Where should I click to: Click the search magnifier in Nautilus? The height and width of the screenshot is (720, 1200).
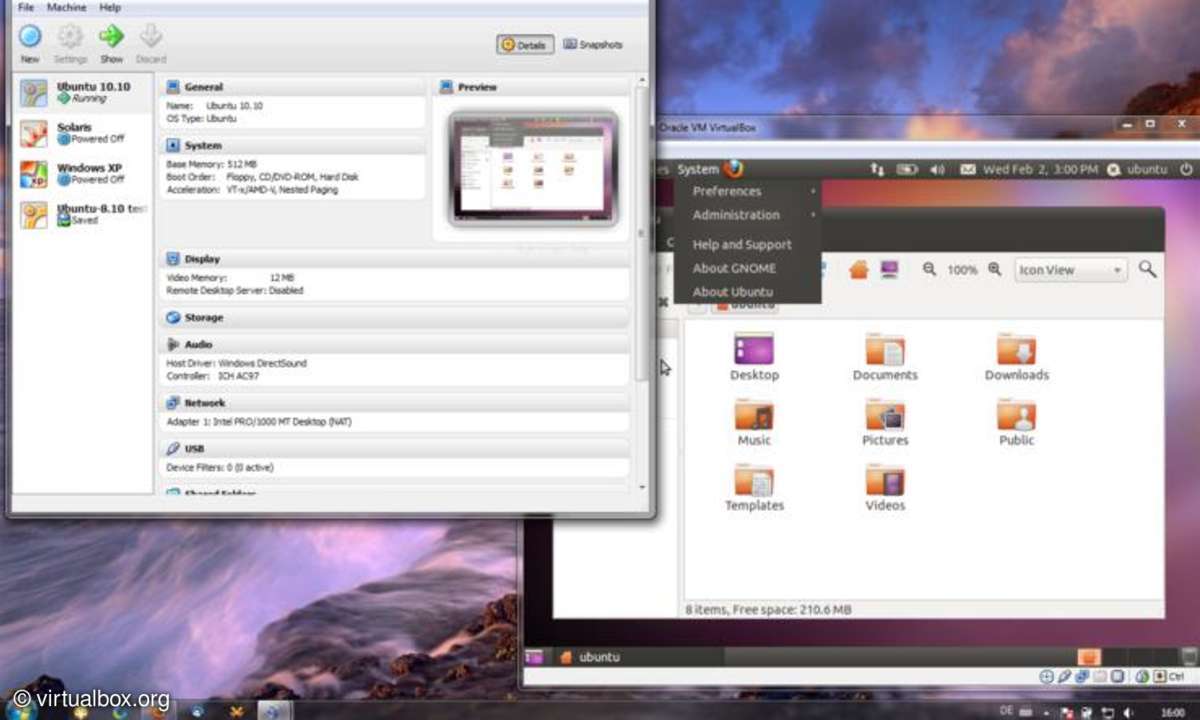click(1148, 269)
